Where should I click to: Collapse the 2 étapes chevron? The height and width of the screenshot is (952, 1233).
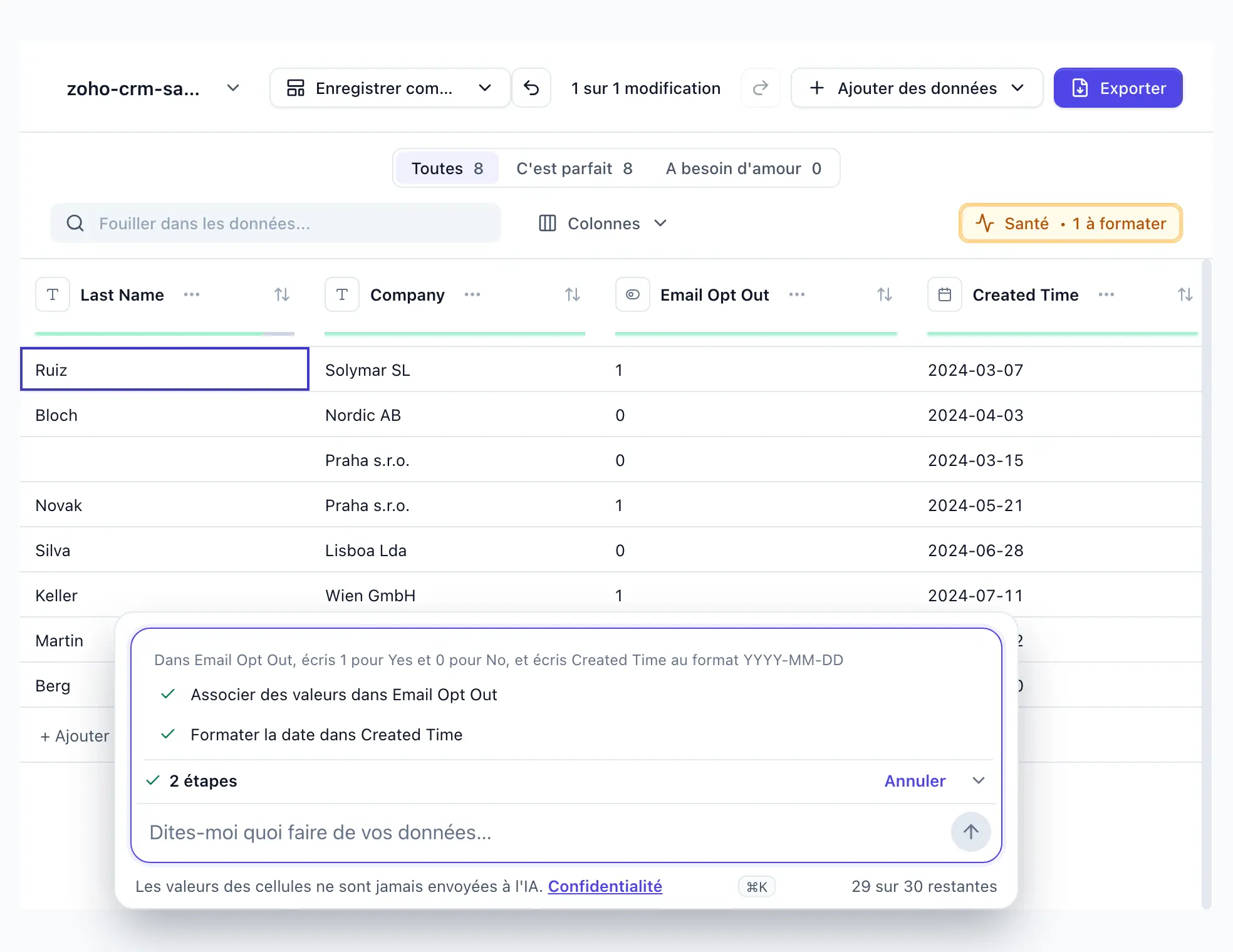(979, 780)
